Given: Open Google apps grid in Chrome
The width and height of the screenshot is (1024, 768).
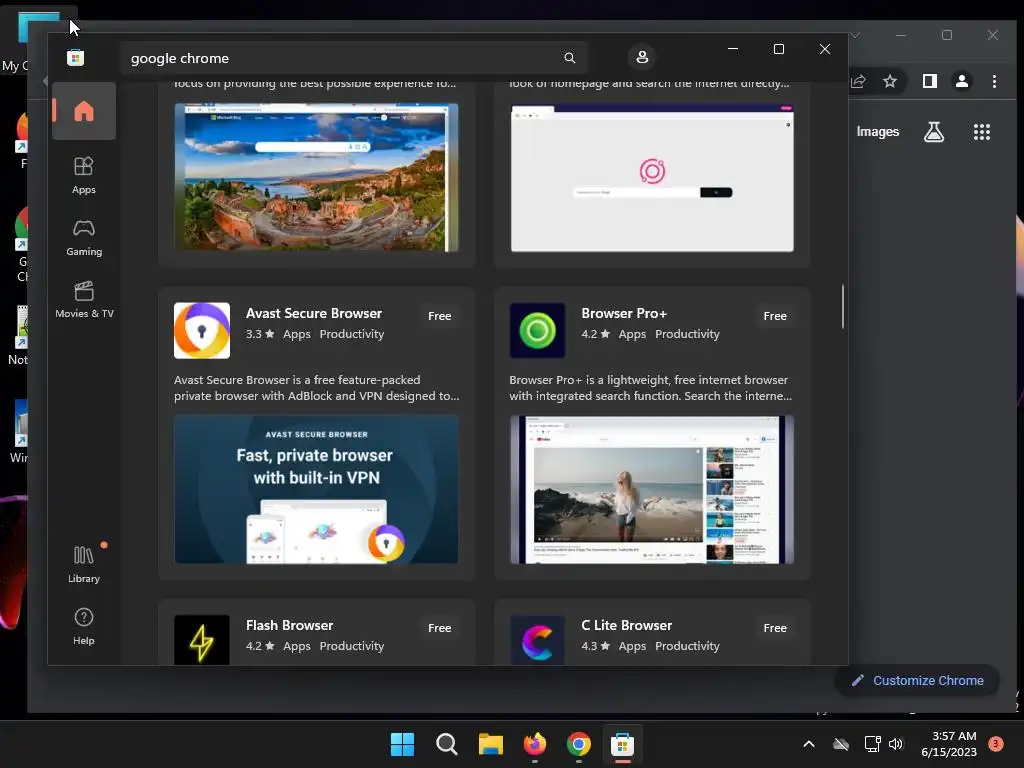Looking at the screenshot, I should (982, 132).
